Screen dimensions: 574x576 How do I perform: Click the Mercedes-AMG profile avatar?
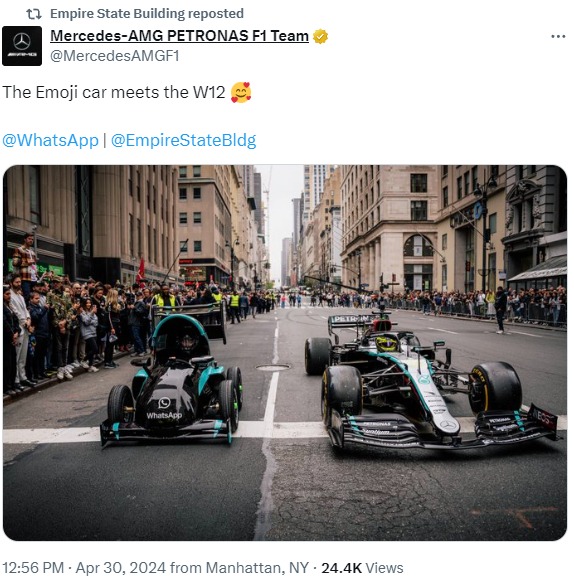tap(22, 46)
